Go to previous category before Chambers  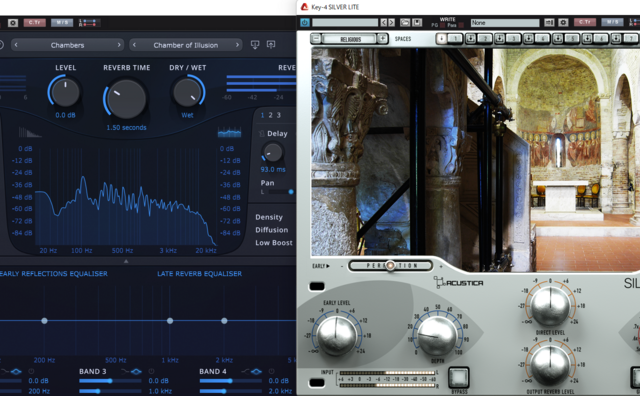(16, 45)
